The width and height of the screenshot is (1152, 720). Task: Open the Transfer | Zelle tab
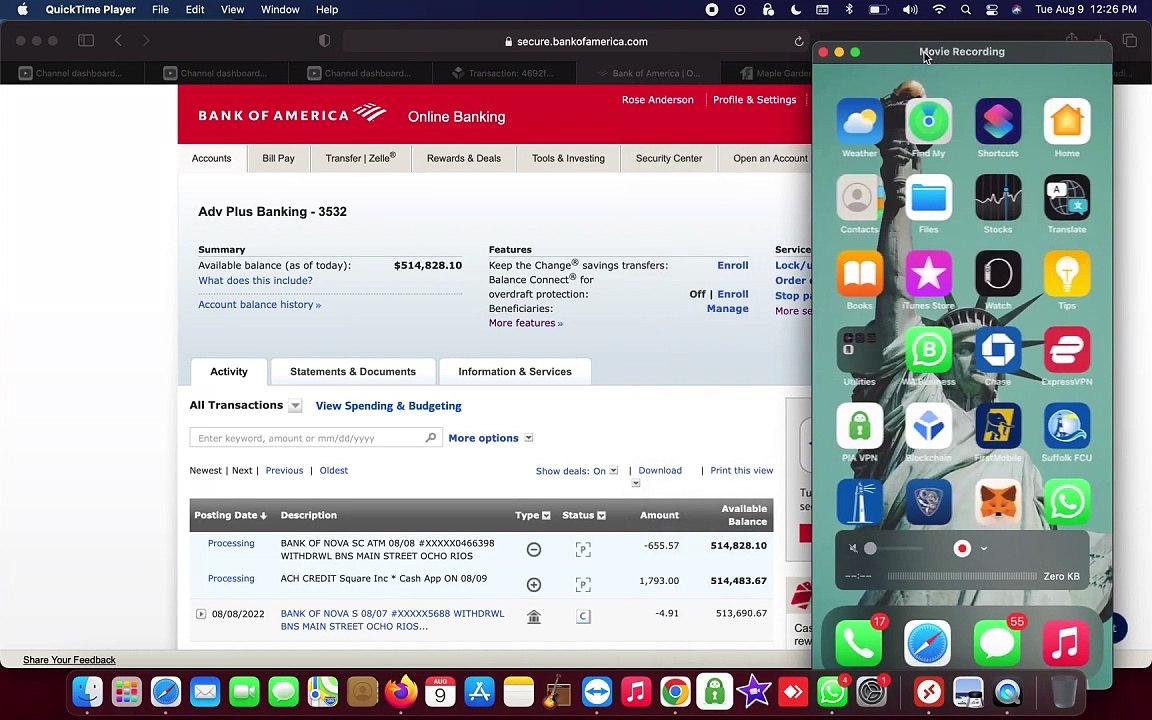coord(360,158)
